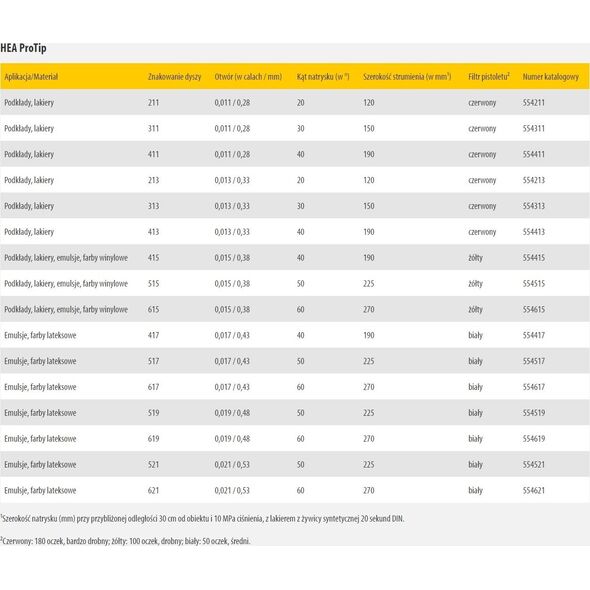
Task: Select catalog number 554417
Action: [534, 335]
